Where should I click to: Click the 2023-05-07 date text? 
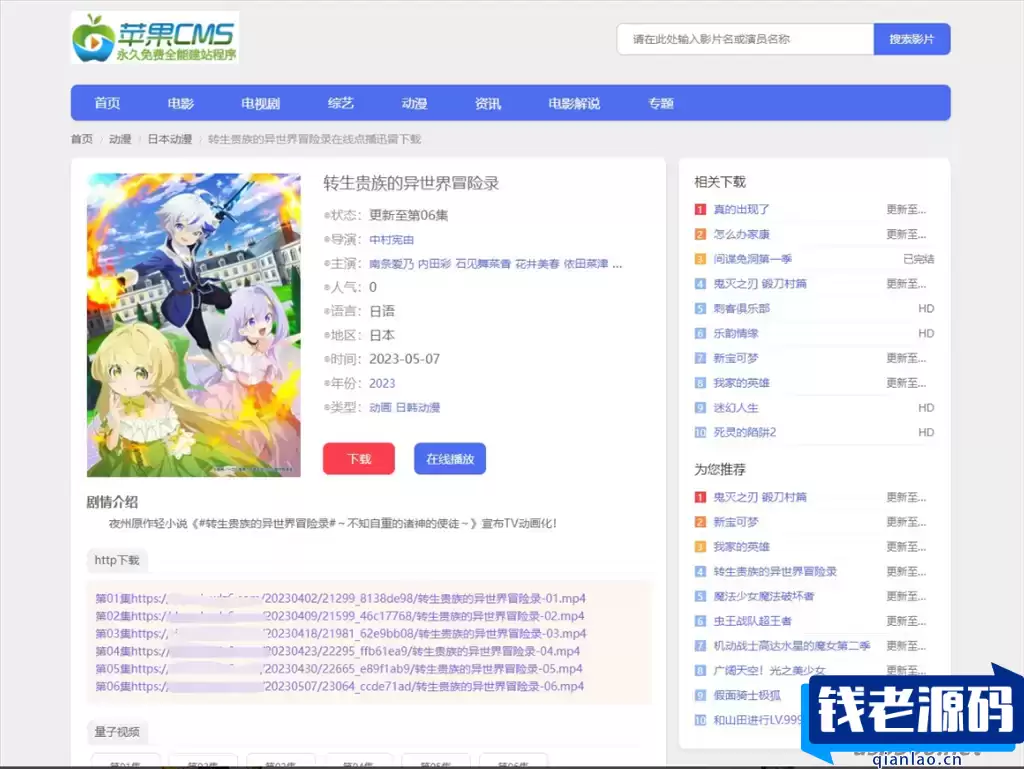pos(405,359)
